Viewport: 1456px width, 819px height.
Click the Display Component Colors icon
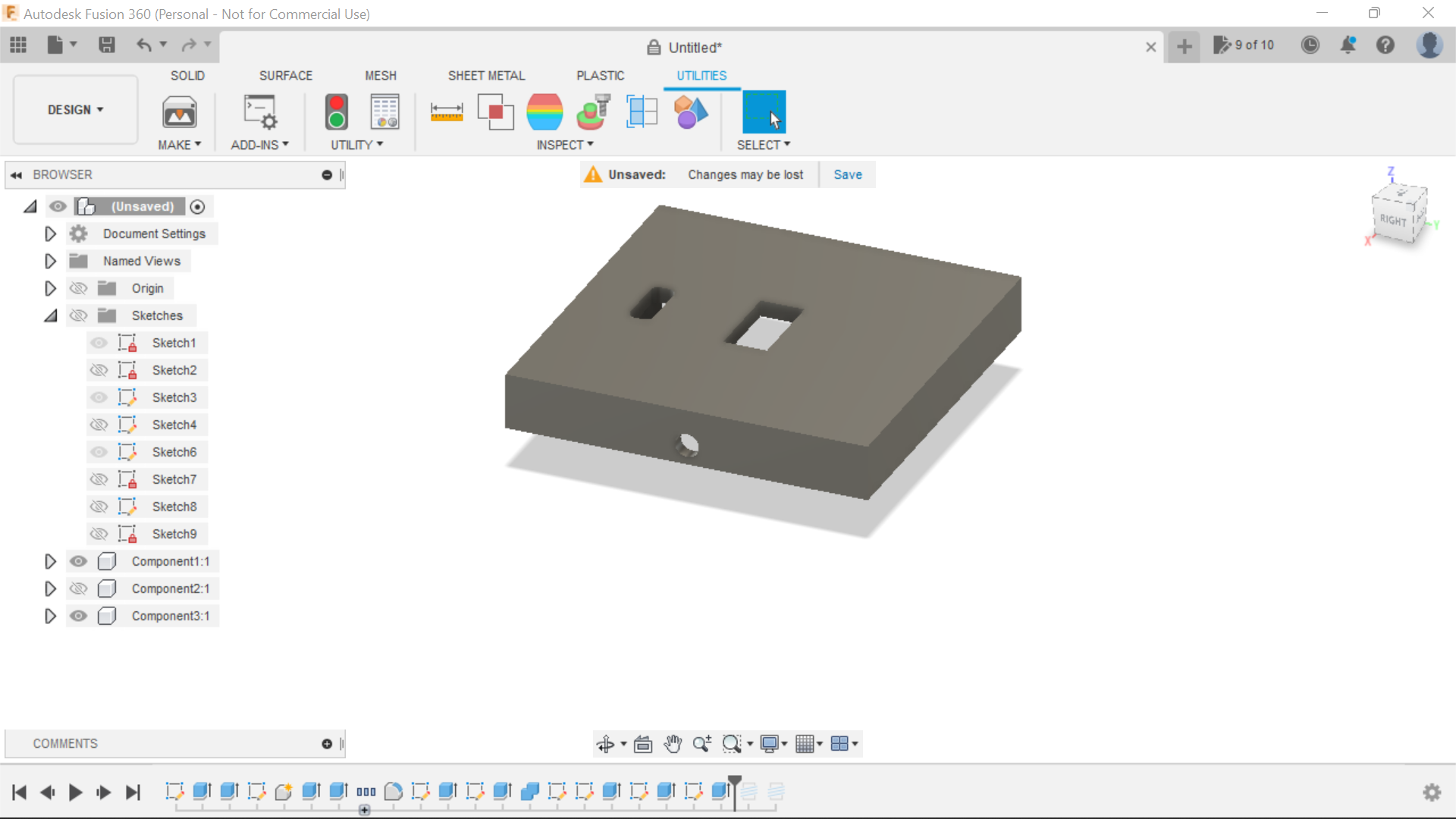pos(691,111)
